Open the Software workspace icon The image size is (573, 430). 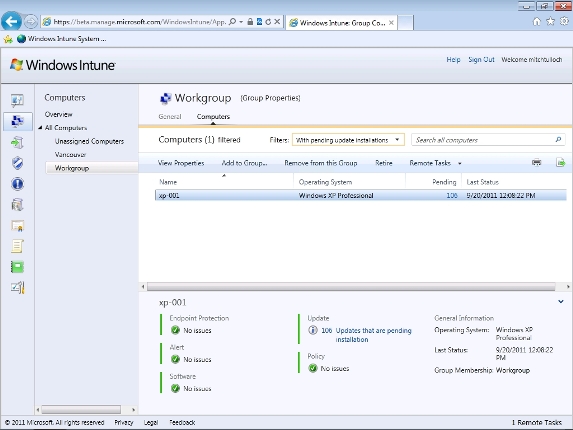point(17,205)
